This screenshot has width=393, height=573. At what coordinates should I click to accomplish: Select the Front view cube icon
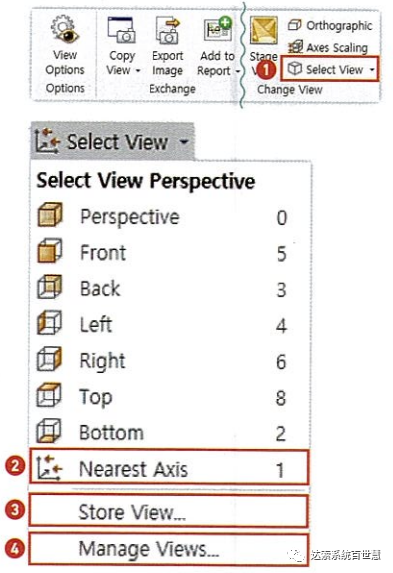[x=50, y=251]
